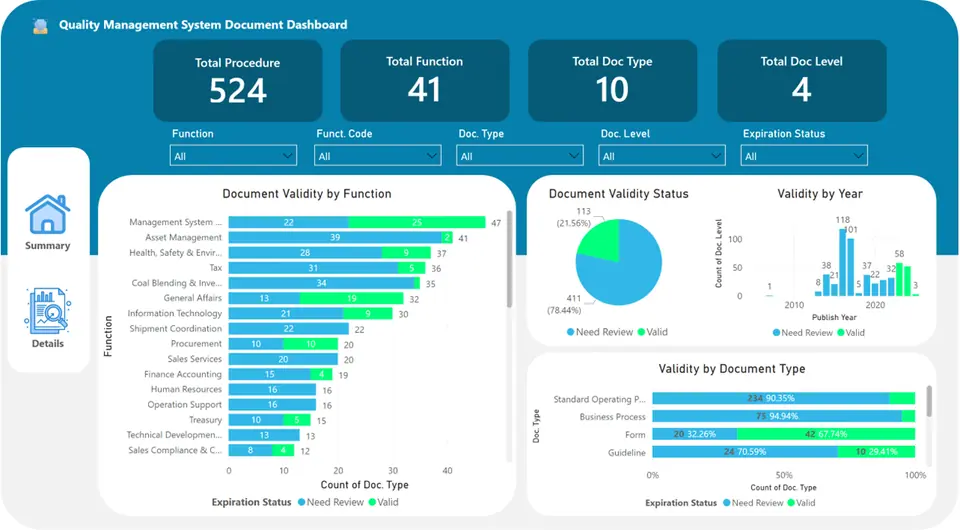Switch to the Details page label
The width and height of the screenshot is (960, 530).
pos(47,343)
